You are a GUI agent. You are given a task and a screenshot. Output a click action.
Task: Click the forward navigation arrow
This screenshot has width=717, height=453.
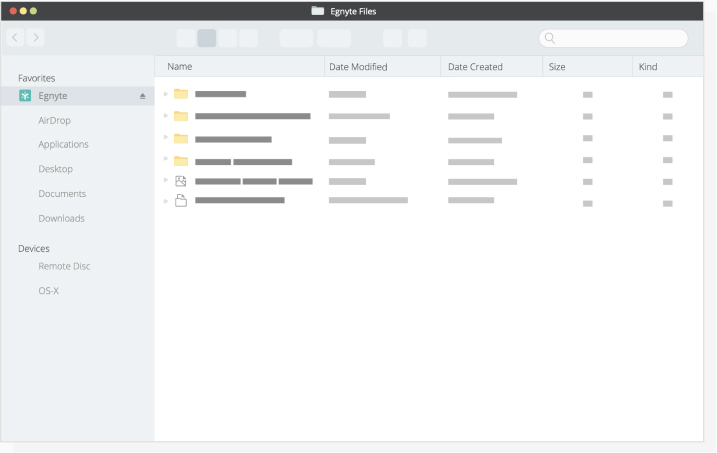pos(34,38)
